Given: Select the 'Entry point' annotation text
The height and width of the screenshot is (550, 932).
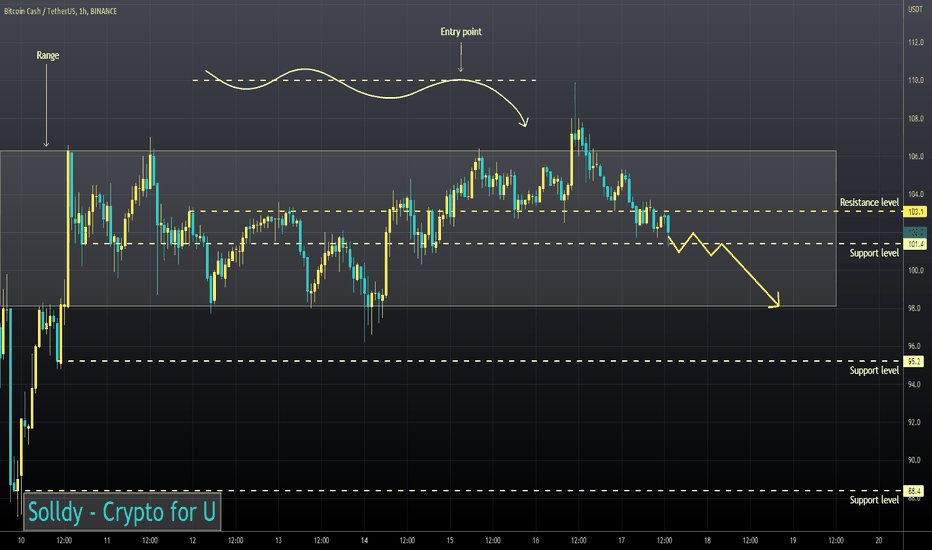Looking at the screenshot, I should point(461,32).
